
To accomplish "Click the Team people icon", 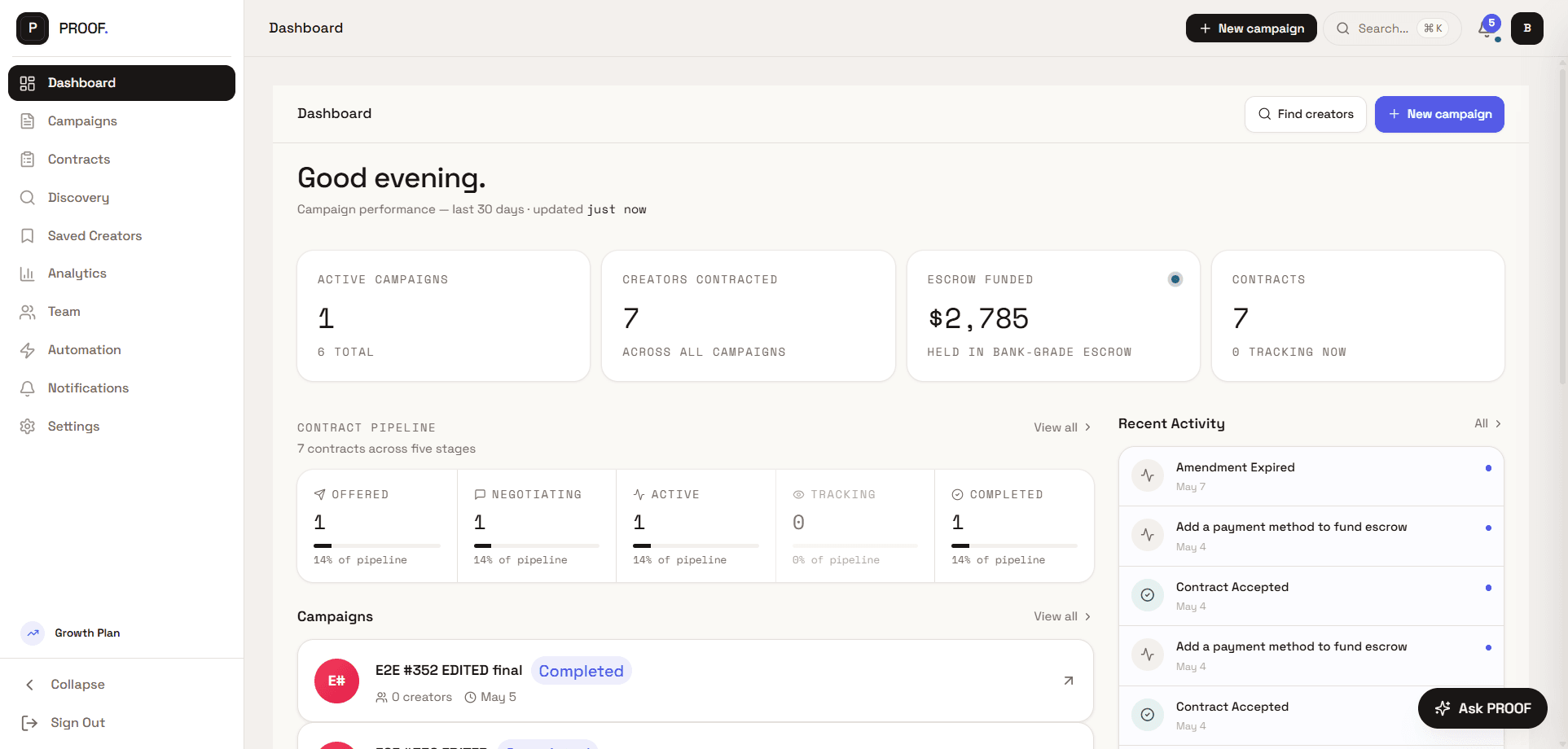I will coord(28,312).
